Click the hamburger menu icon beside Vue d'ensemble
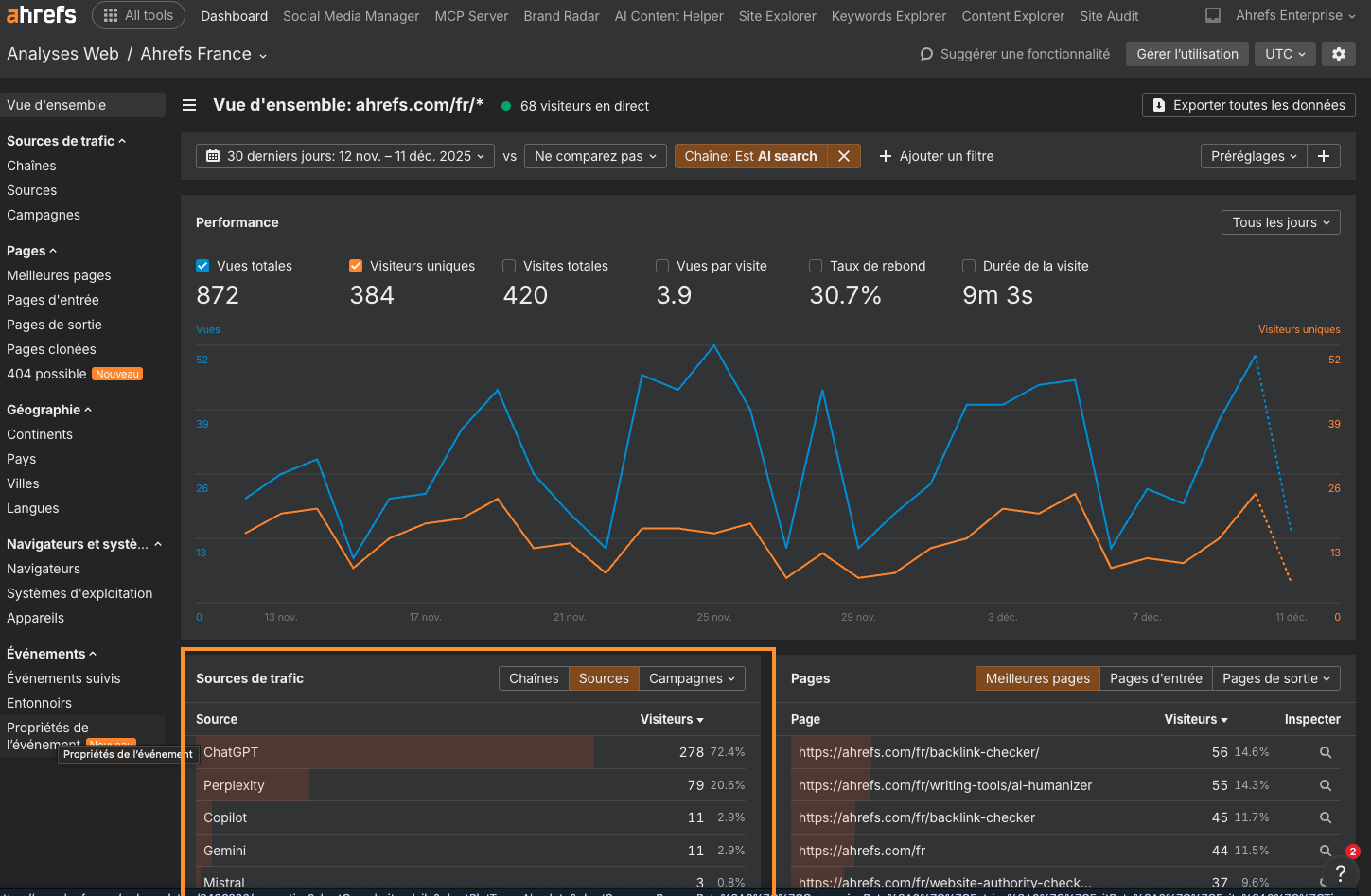Screen dimensions: 1371x896 [x=189, y=105]
